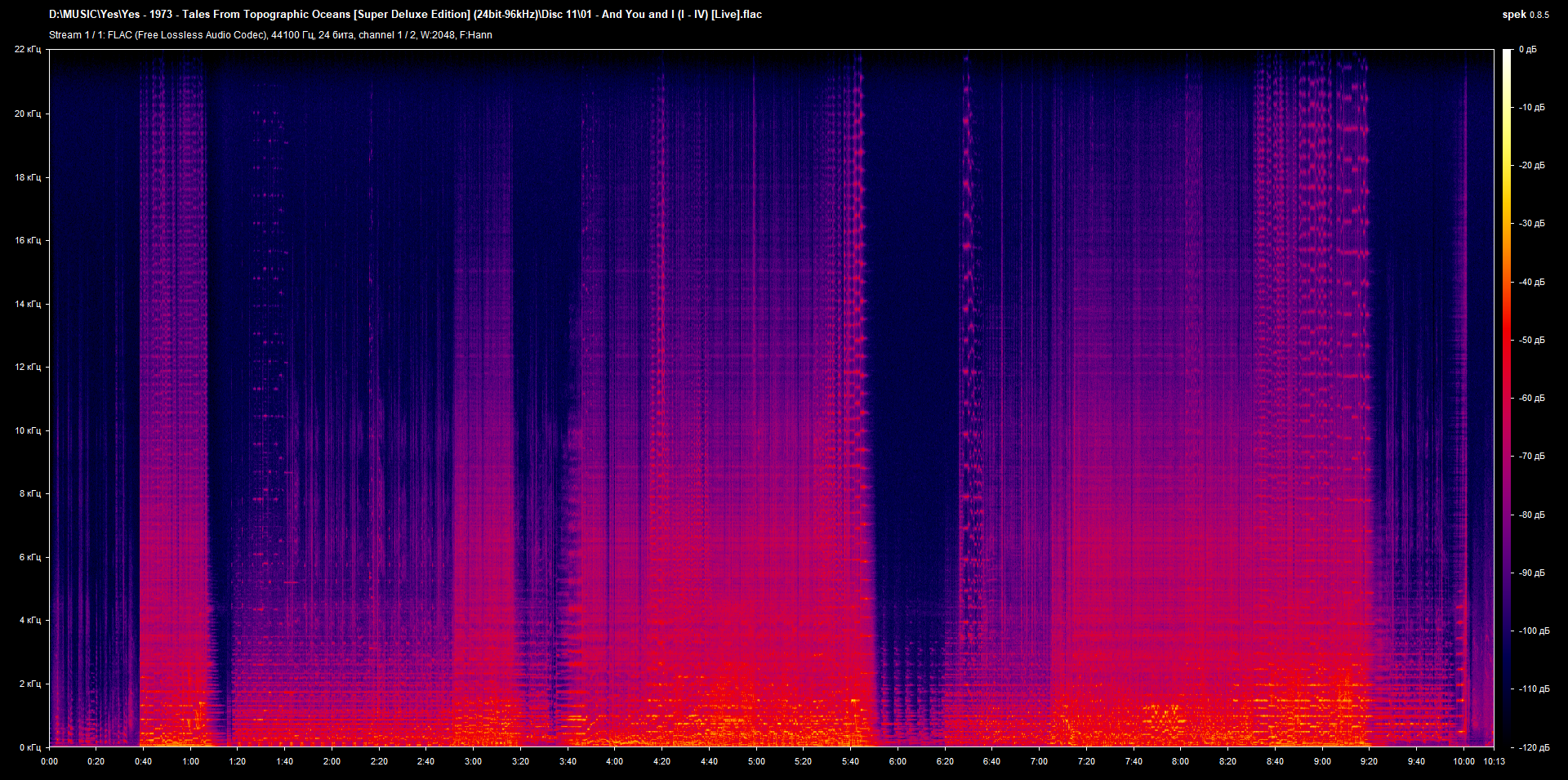The height and width of the screenshot is (780, 1568).
Task: Click the '6 кГц' frequency label
Action: point(30,557)
